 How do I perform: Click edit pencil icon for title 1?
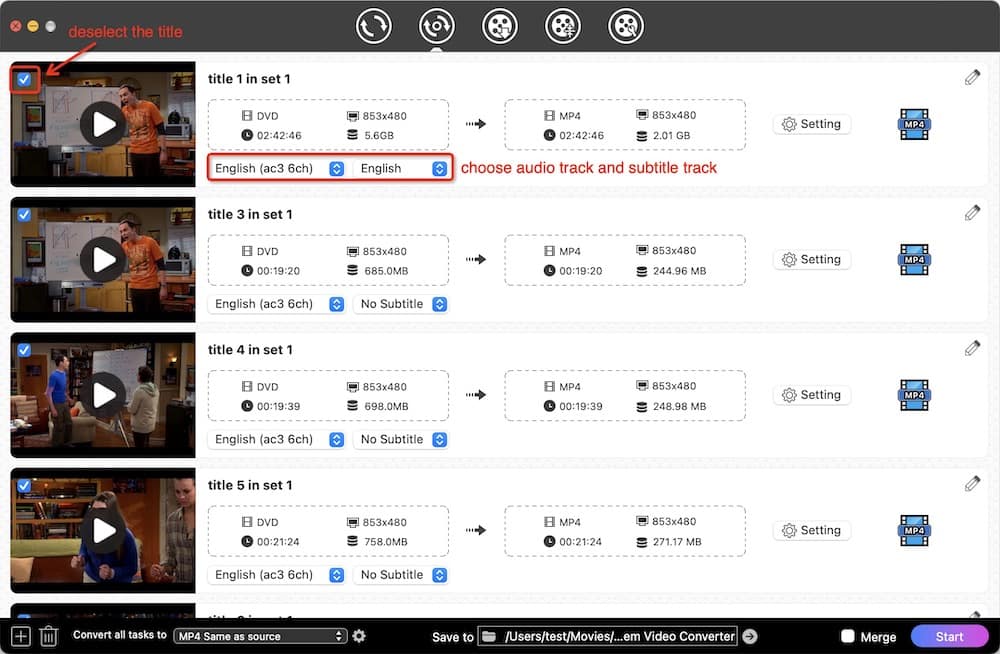click(x=972, y=78)
